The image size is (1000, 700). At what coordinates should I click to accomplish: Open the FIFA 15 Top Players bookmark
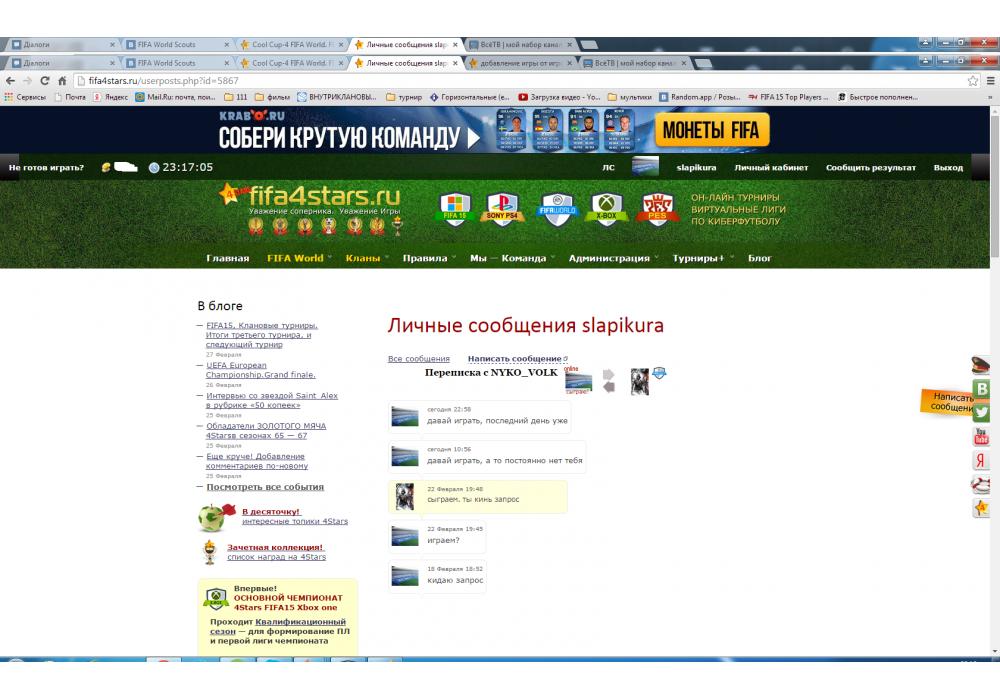(x=788, y=98)
